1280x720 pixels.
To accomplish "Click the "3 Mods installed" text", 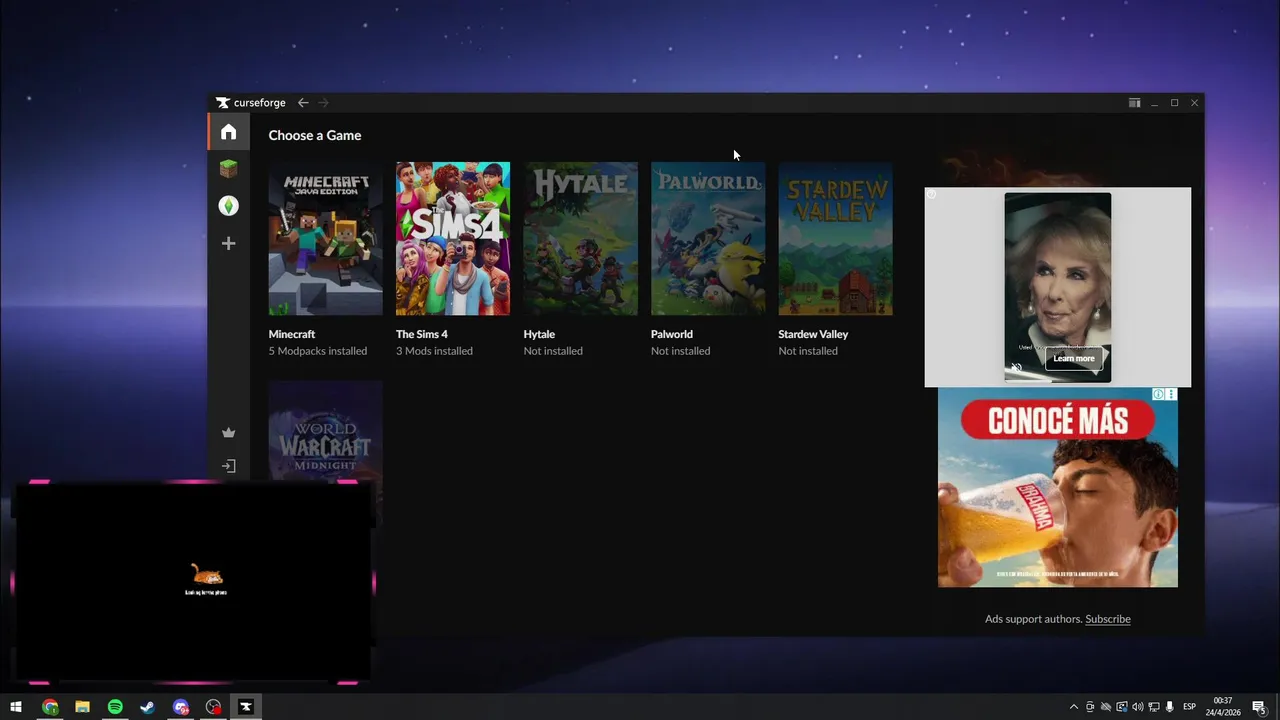I will pyautogui.click(x=434, y=351).
